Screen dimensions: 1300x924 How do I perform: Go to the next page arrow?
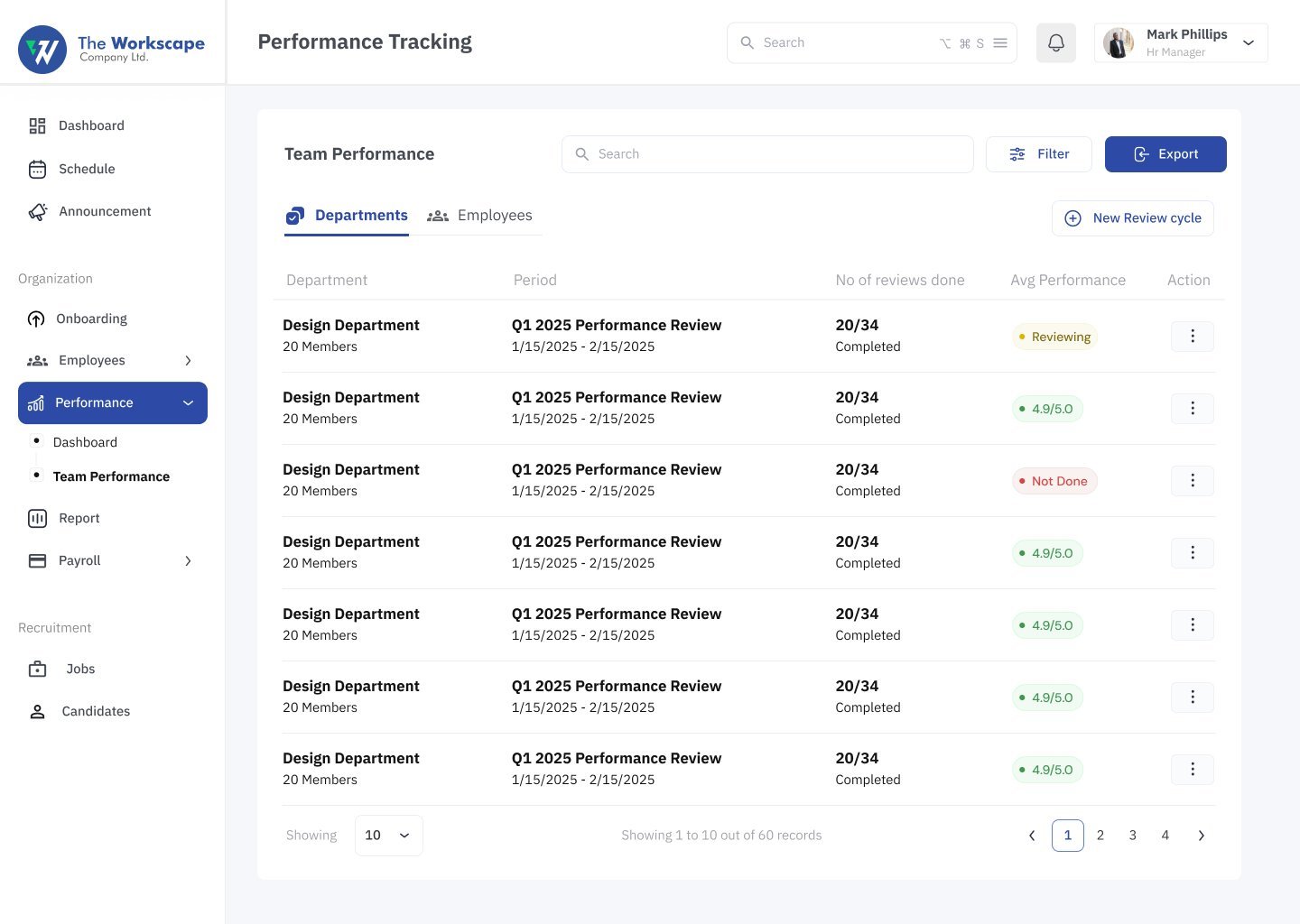(1201, 836)
